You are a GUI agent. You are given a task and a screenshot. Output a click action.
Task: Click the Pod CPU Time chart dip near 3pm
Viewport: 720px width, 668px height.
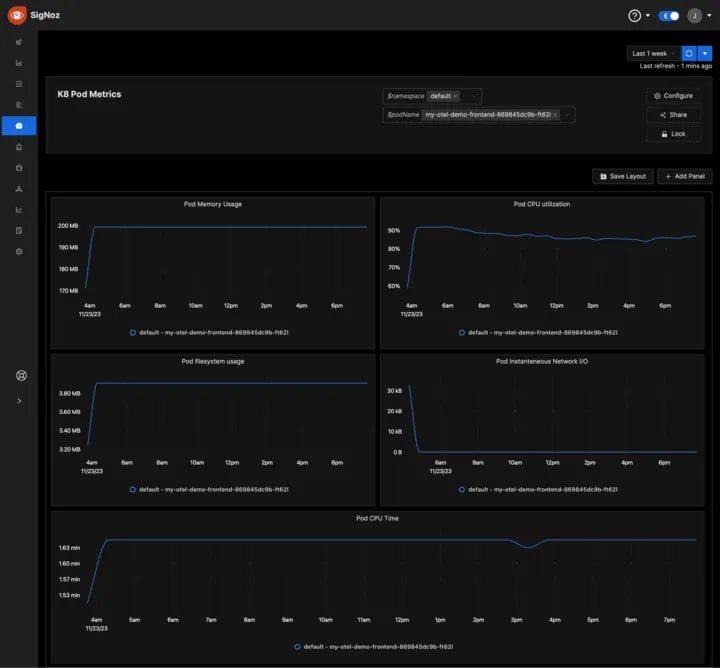[x=529, y=547]
